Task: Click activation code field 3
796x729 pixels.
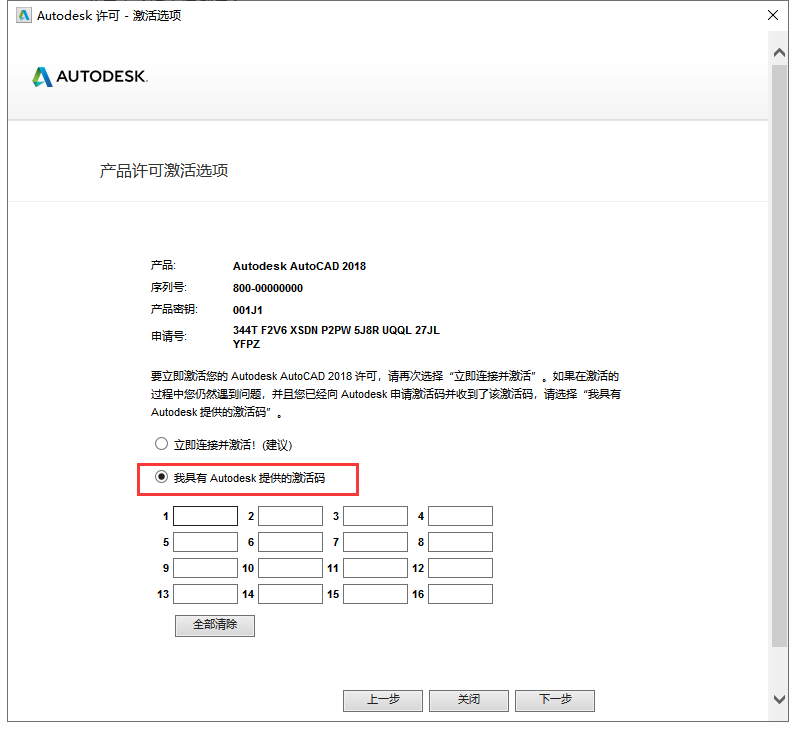Action: click(375, 516)
